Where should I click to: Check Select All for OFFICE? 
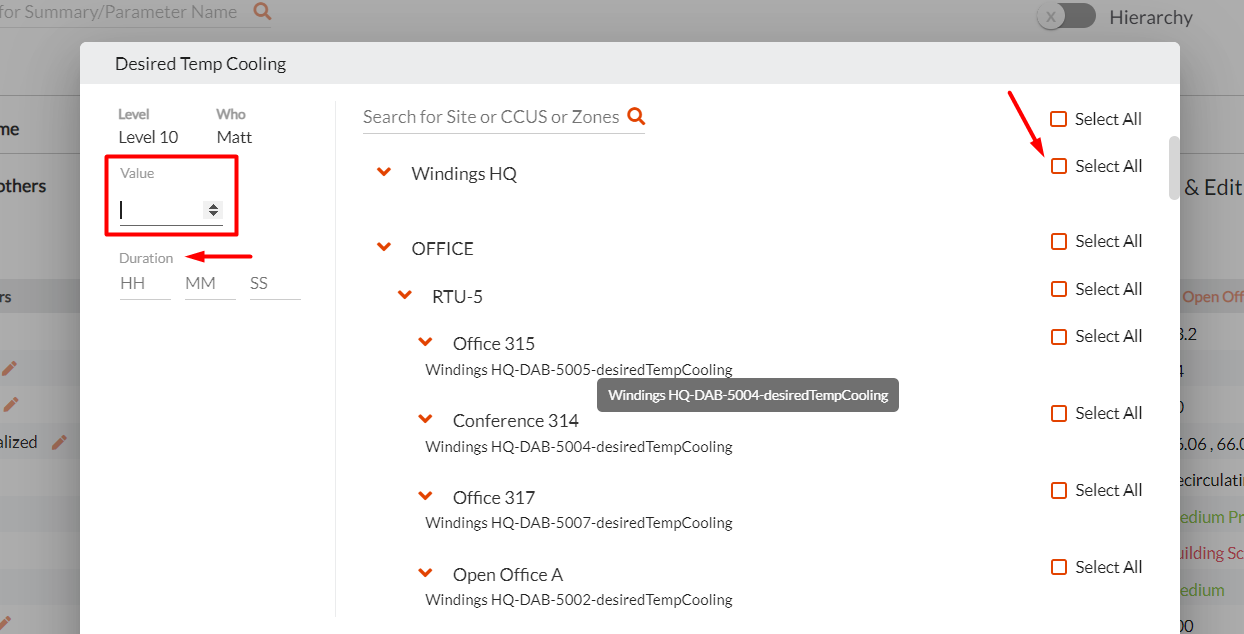click(1059, 241)
